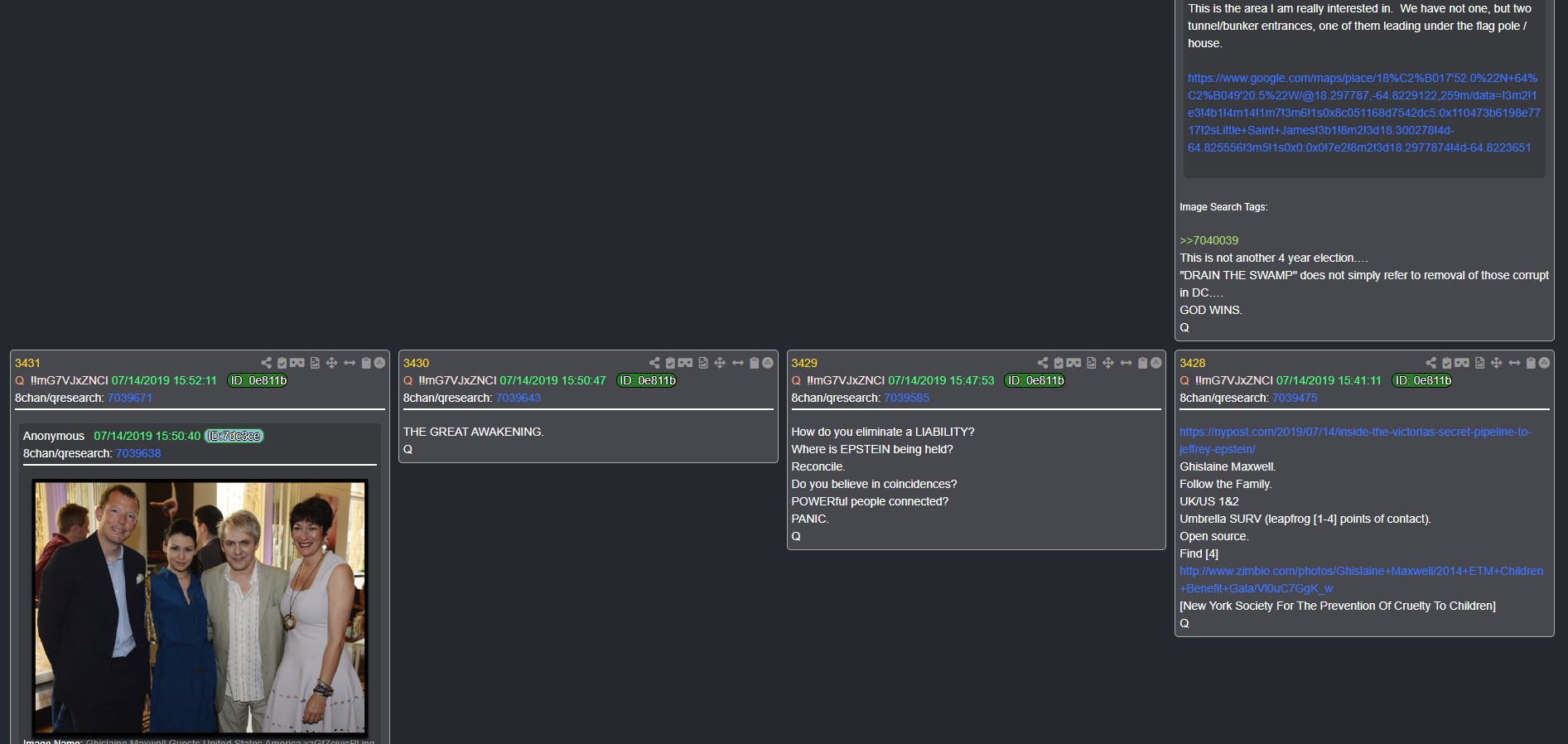This screenshot has height=744, width=1568.
Task: Click horizontal arrows icon on post 3429
Action: click(1127, 363)
